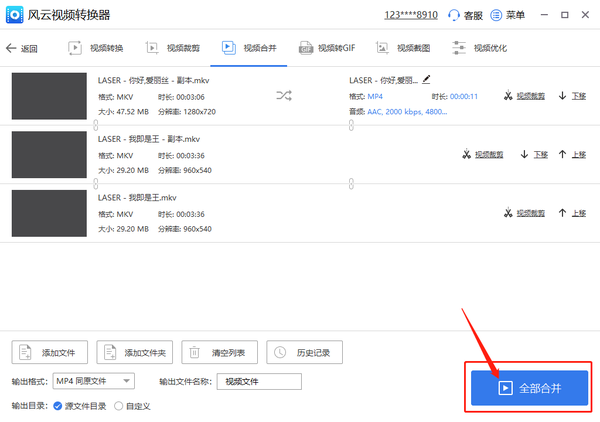Click thumbnail of 你好,爱丽丝 - 副本.mkv
Image resolution: width=600 pixels, height=422 pixels.
click(x=49, y=96)
